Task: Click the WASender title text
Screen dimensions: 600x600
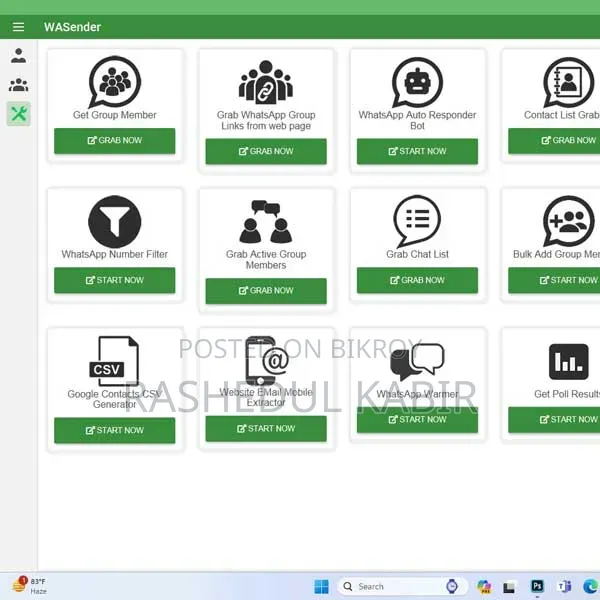Action: pos(72,27)
